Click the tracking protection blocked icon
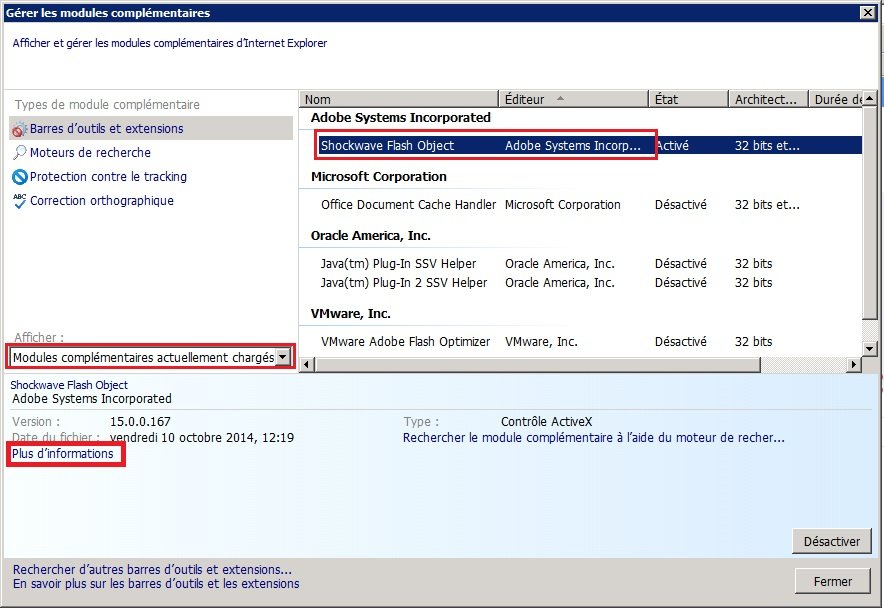Image resolution: width=884 pixels, height=609 pixels. point(19,177)
